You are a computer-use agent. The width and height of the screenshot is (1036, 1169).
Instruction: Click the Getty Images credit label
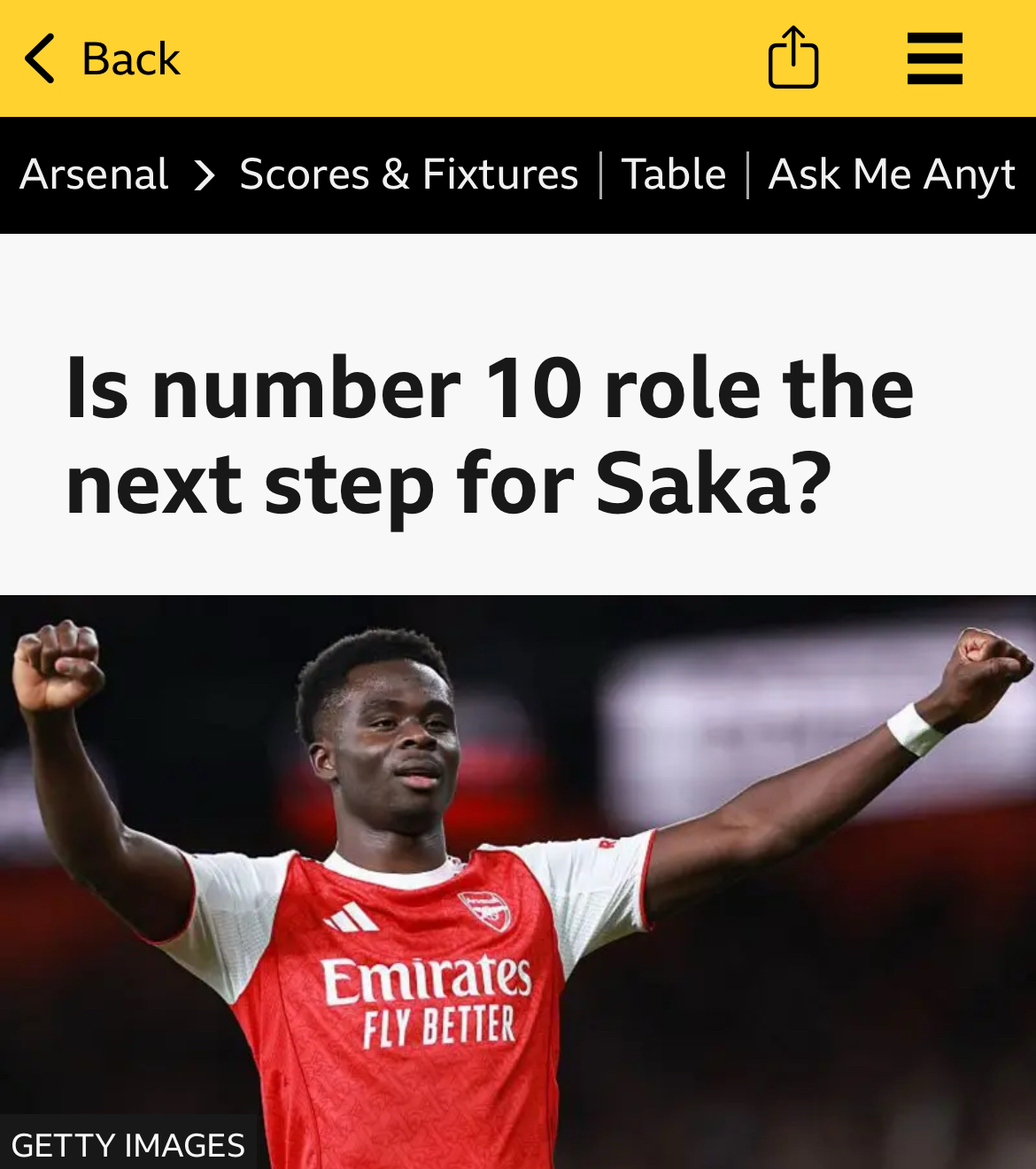(128, 1144)
